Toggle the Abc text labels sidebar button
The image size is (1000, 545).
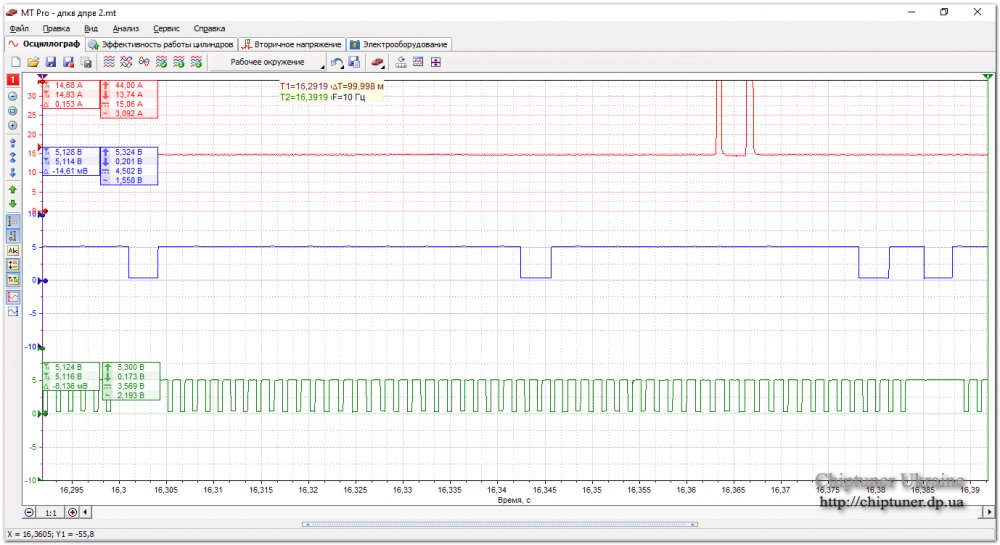pos(13,251)
